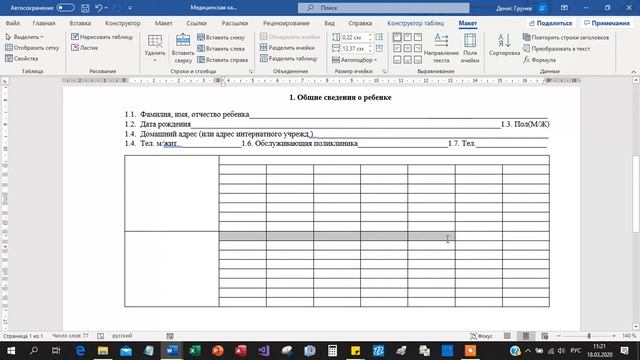Viewport: 640px width, 360px height.
Task: Open Excel from the taskbar
Action: [x=194, y=351]
